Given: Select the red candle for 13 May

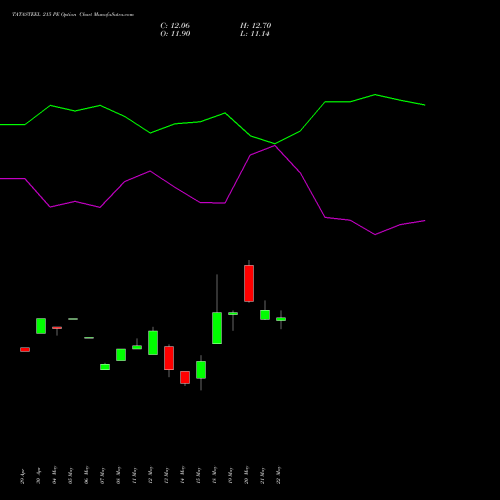Looking at the screenshot, I should click(169, 358).
